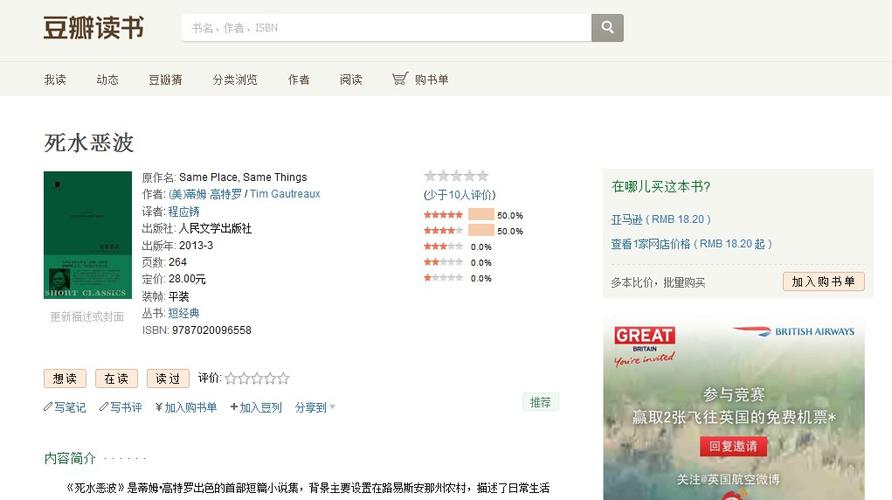Open the 豆瓣读书 logo home link
This screenshot has height=500, width=892.
tap(94, 27)
